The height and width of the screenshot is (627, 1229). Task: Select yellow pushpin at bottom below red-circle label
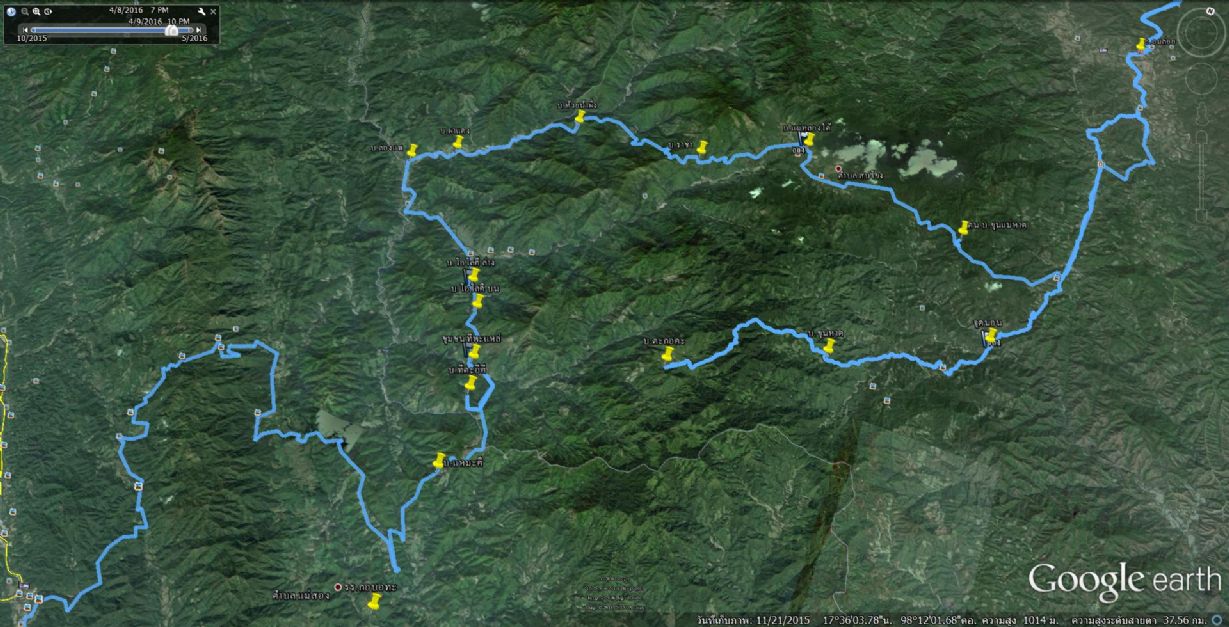click(x=375, y=601)
